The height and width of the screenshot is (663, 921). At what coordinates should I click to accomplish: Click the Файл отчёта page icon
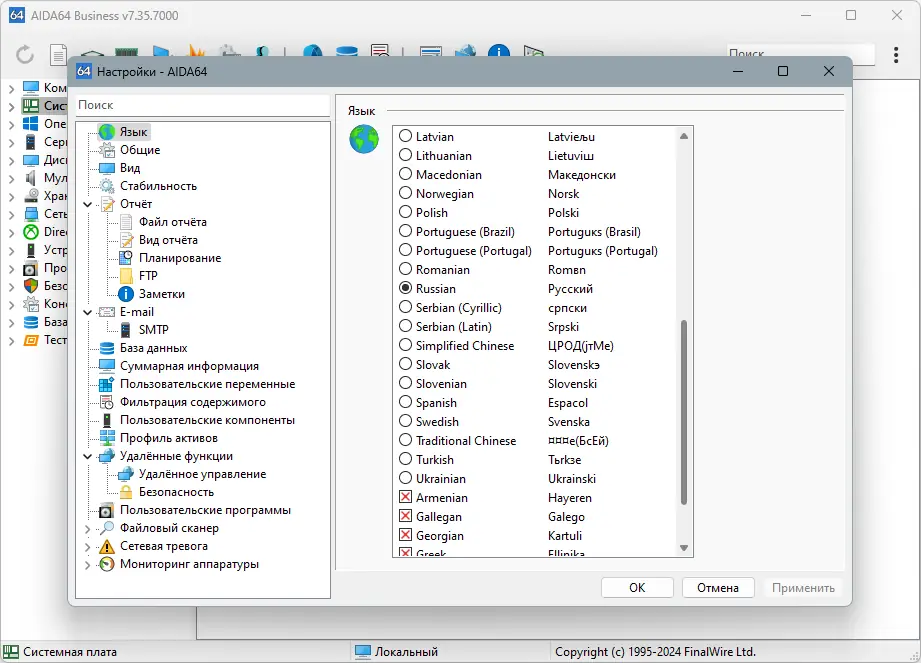pos(126,222)
